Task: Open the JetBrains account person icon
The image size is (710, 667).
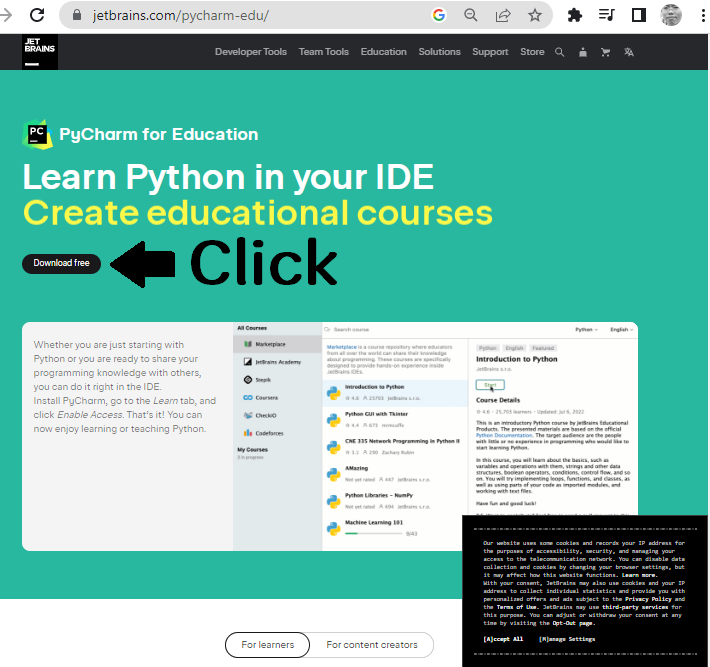Action: point(583,52)
